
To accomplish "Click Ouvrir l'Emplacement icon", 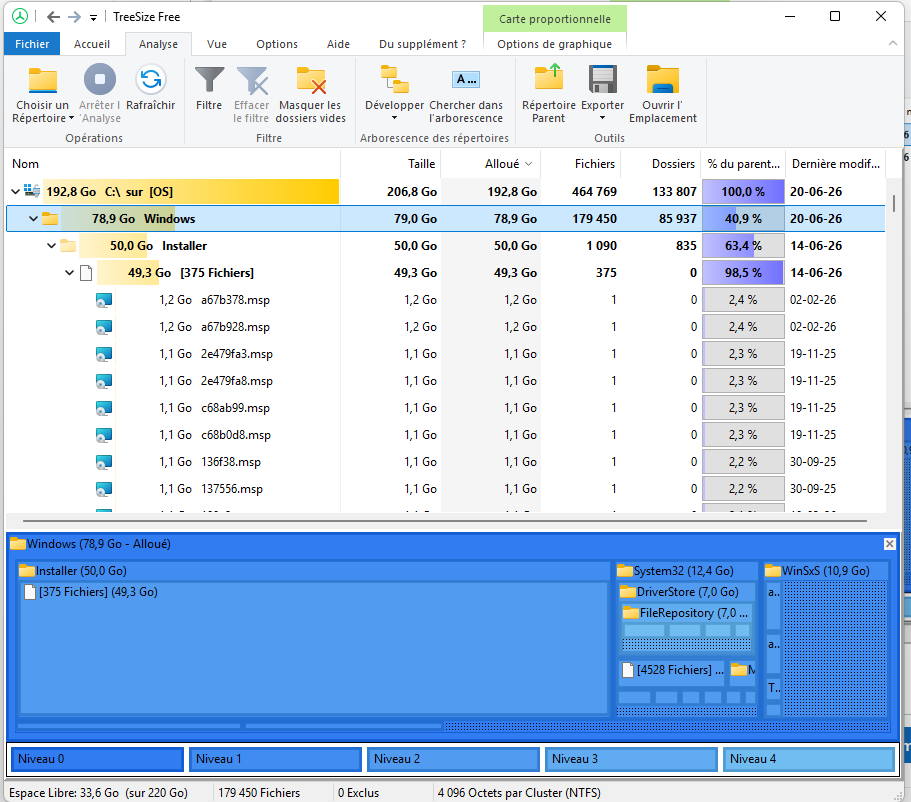I will click(663, 79).
